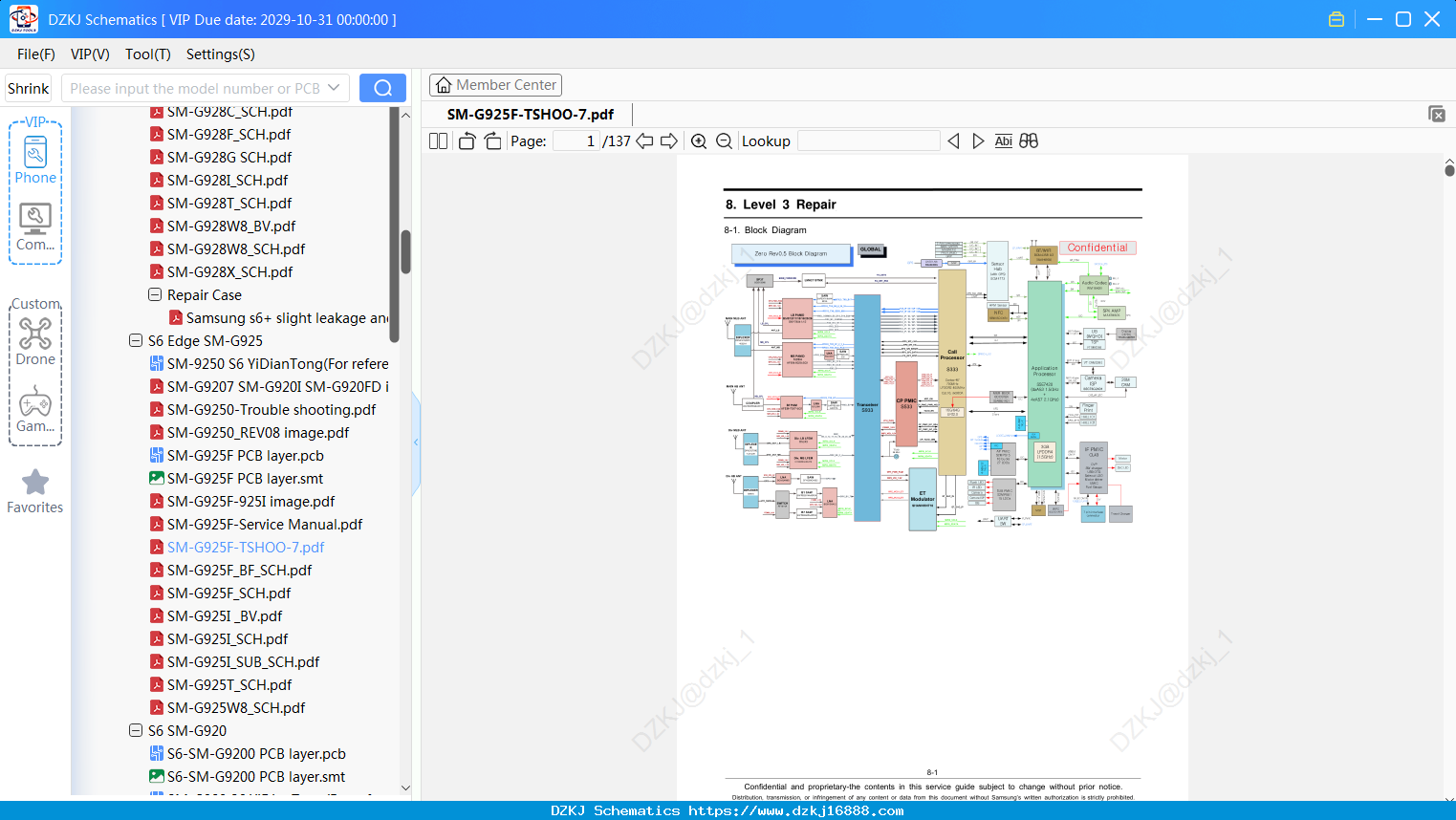
Task: Open the Game console category
Action: pyautogui.click(x=35, y=409)
